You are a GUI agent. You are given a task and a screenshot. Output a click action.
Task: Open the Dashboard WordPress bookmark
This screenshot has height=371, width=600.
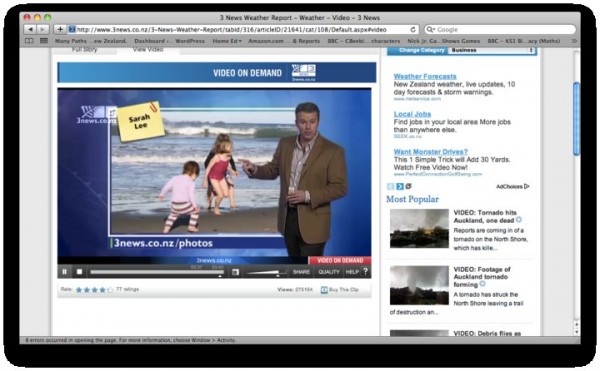tap(169, 41)
